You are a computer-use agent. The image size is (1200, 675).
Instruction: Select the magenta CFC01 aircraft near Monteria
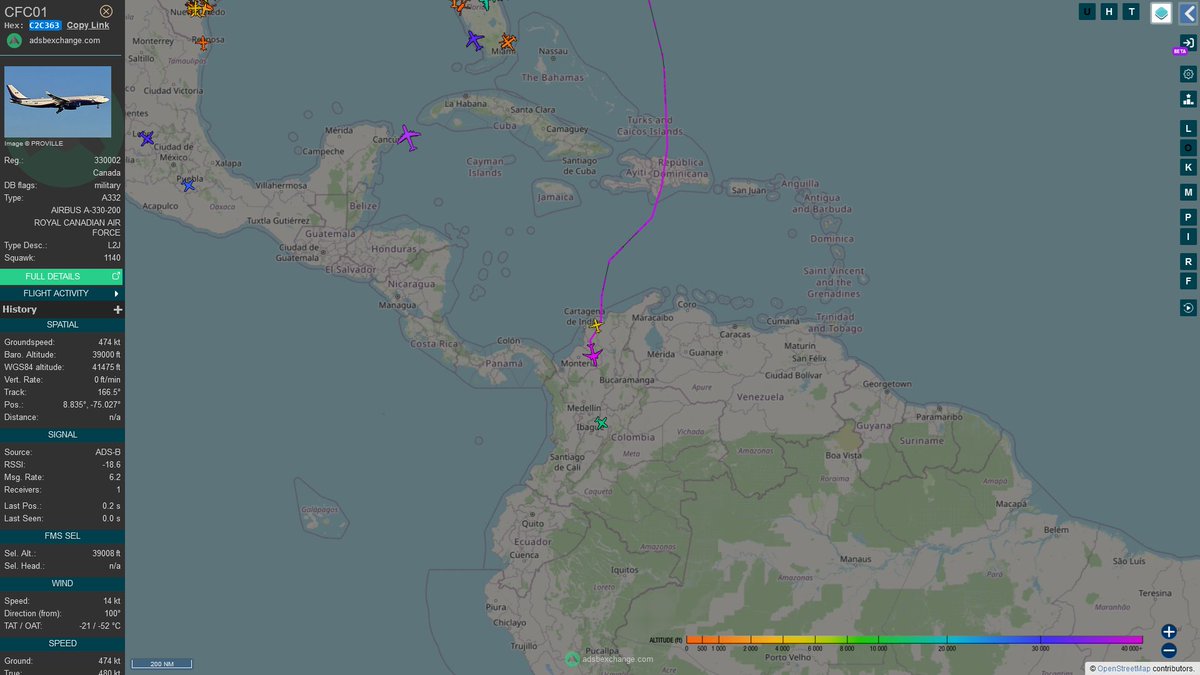tap(592, 354)
